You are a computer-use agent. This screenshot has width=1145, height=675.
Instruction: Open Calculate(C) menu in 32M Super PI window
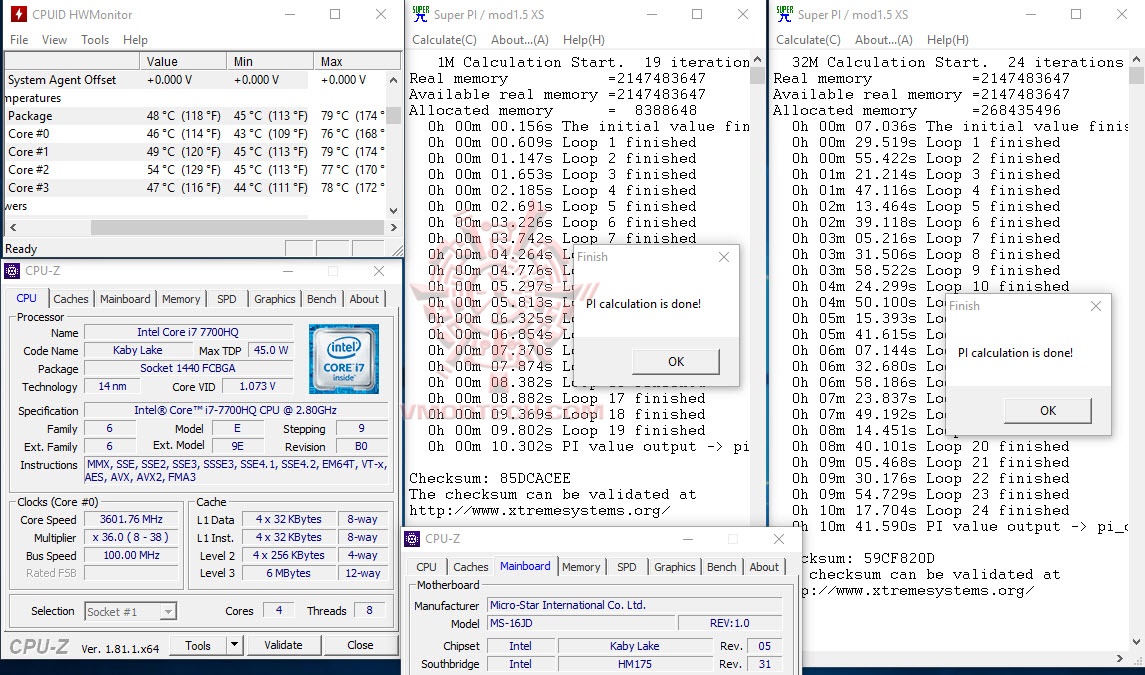pyautogui.click(x=808, y=39)
